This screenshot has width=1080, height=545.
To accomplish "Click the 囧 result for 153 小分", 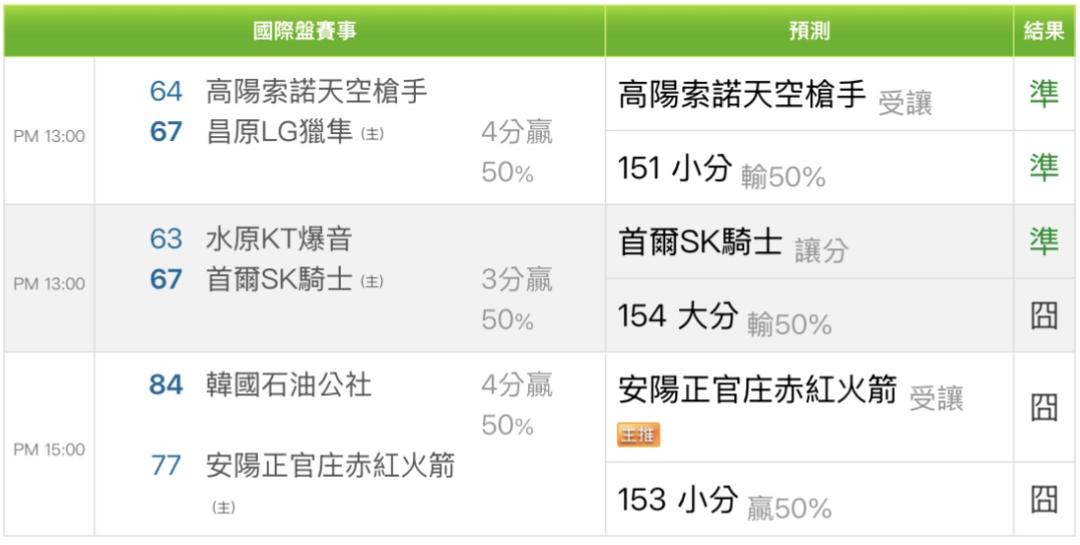I will (1044, 499).
